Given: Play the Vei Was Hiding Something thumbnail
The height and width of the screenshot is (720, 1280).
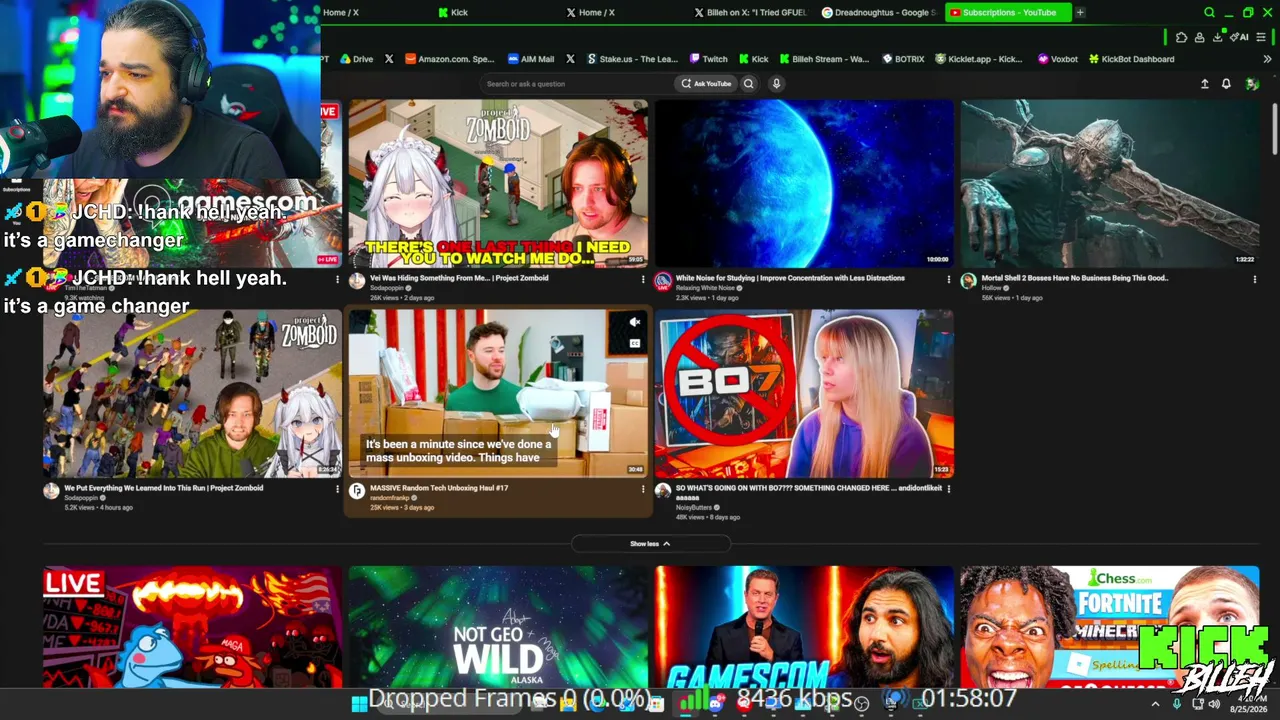Looking at the screenshot, I should tap(498, 184).
